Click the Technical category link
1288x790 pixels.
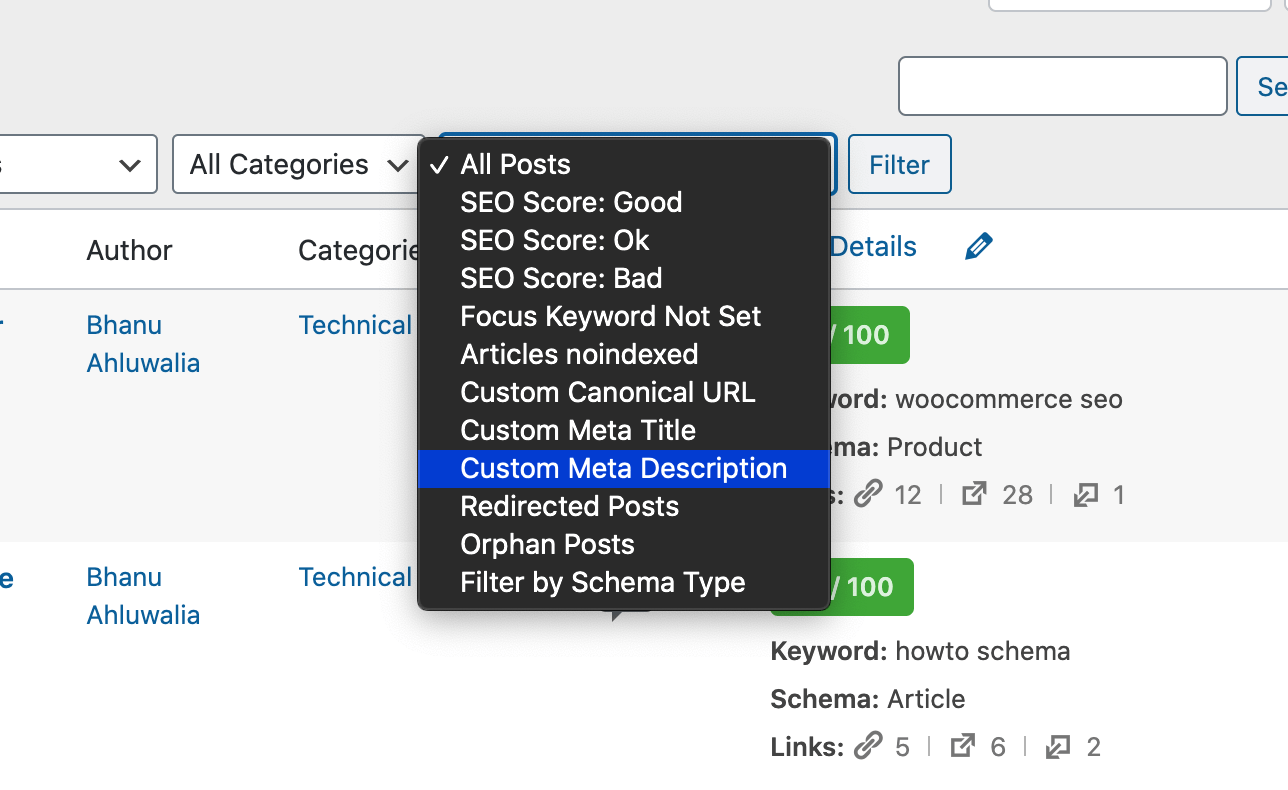(x=355, y=325)
